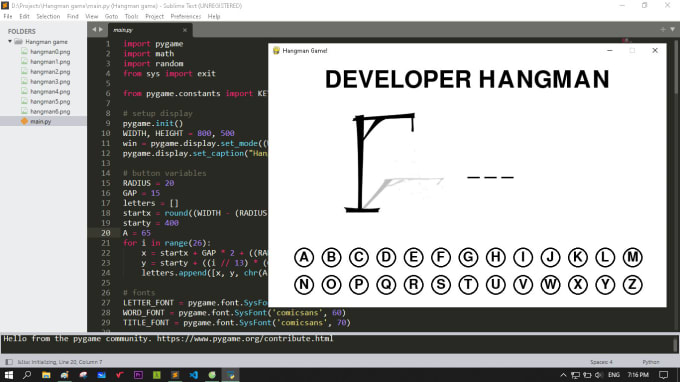Screen dimensions: 680x382
Task: Open Sublime Text taskbar icon
Action: pyautogui.click(x=175, y=375)
